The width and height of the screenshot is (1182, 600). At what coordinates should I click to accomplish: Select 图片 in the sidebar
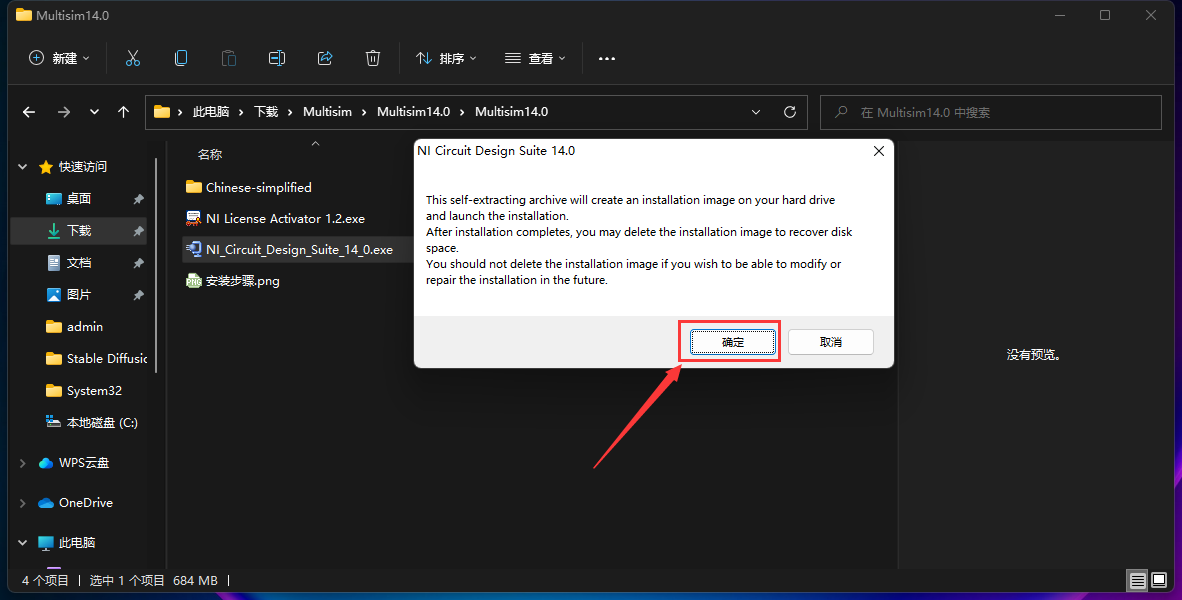[x=79, y=295]
